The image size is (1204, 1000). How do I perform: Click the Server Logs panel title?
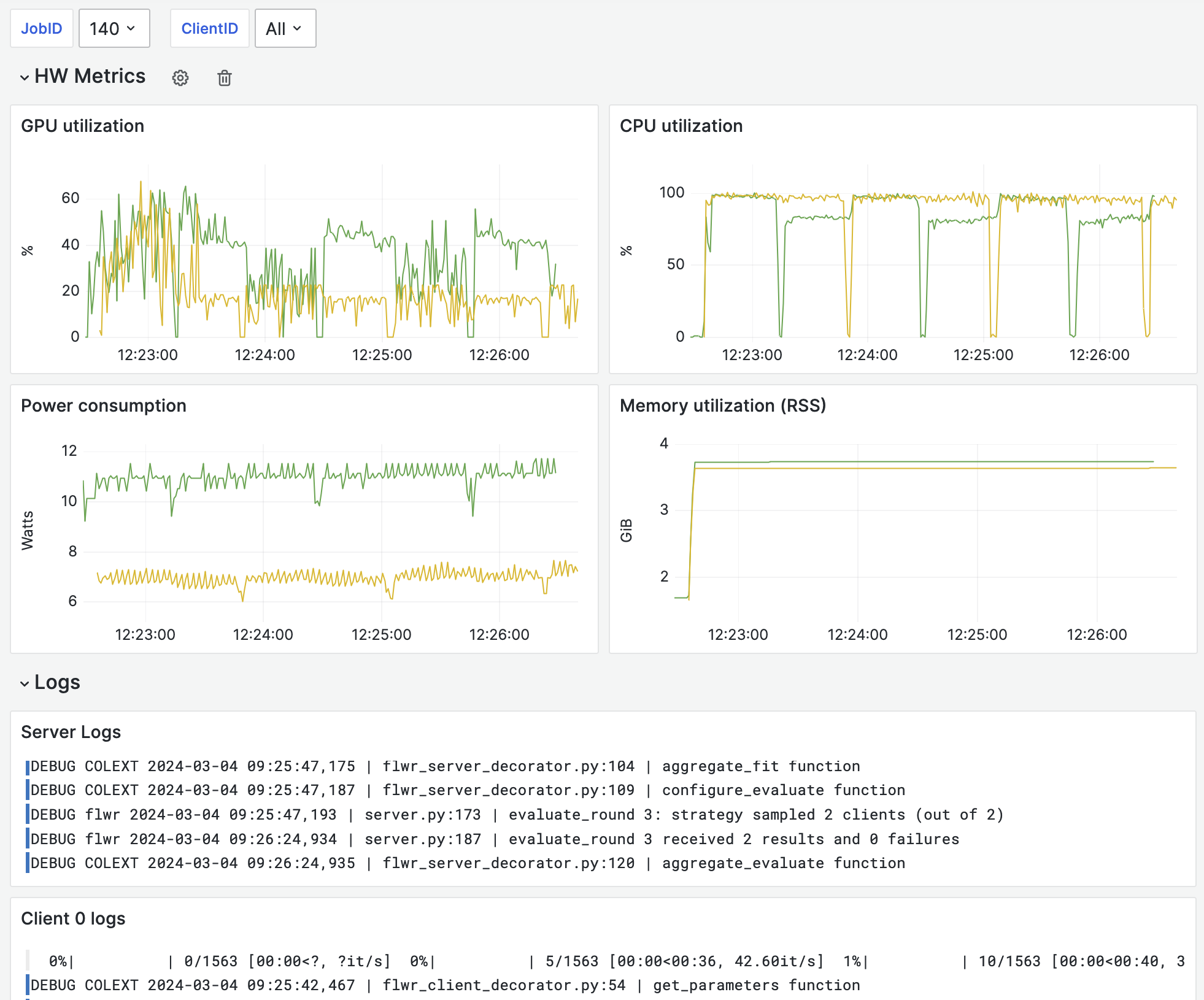(x=71, y=732)
